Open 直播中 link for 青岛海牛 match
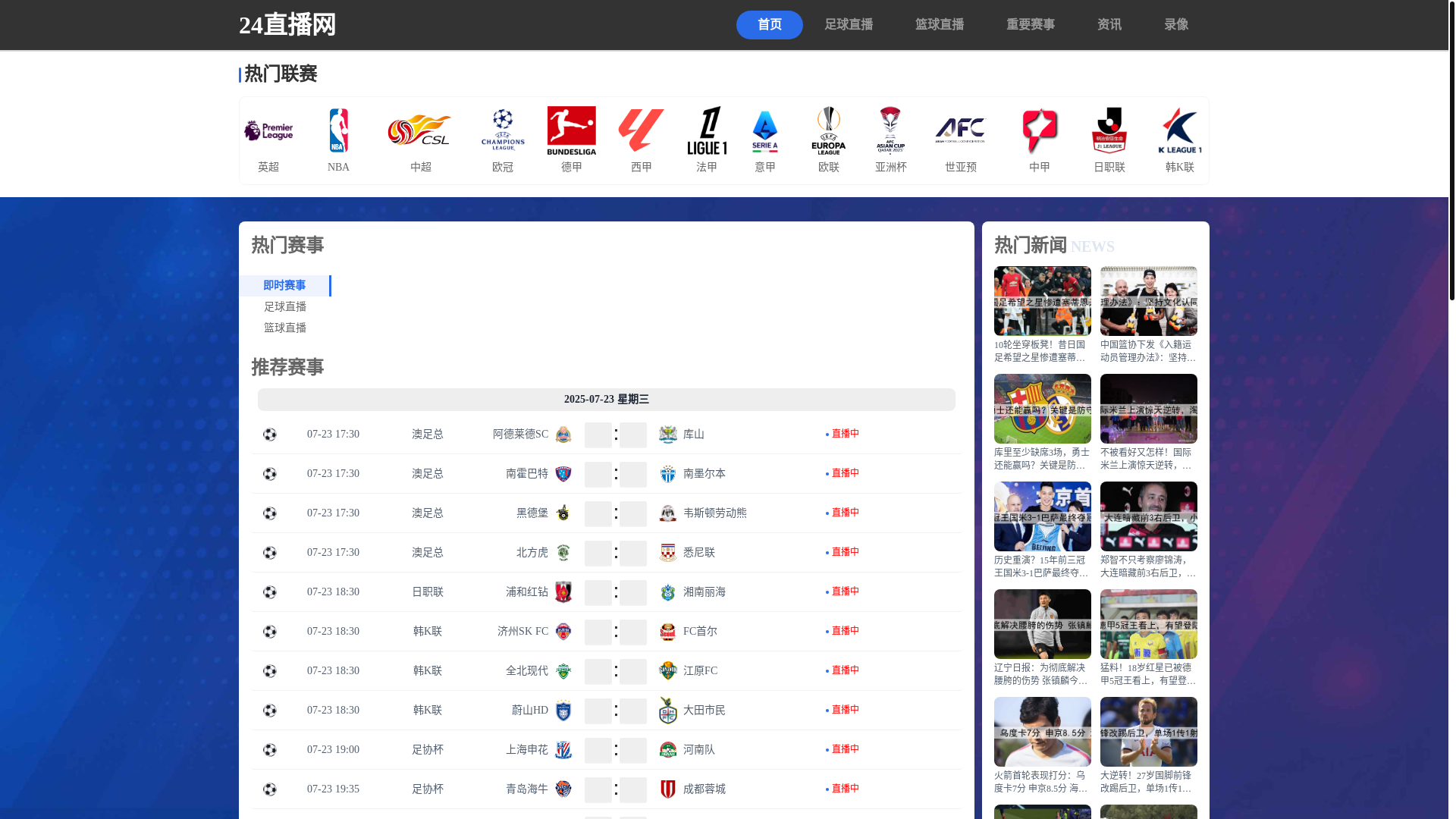Viewport: 1456px width, 819px height. pos(843,789)
